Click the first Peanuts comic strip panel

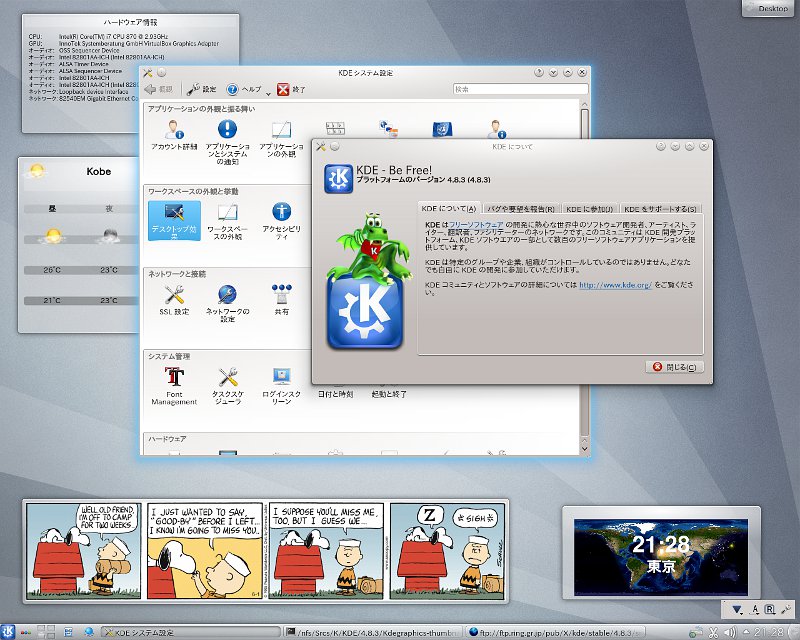click(83, 551)
